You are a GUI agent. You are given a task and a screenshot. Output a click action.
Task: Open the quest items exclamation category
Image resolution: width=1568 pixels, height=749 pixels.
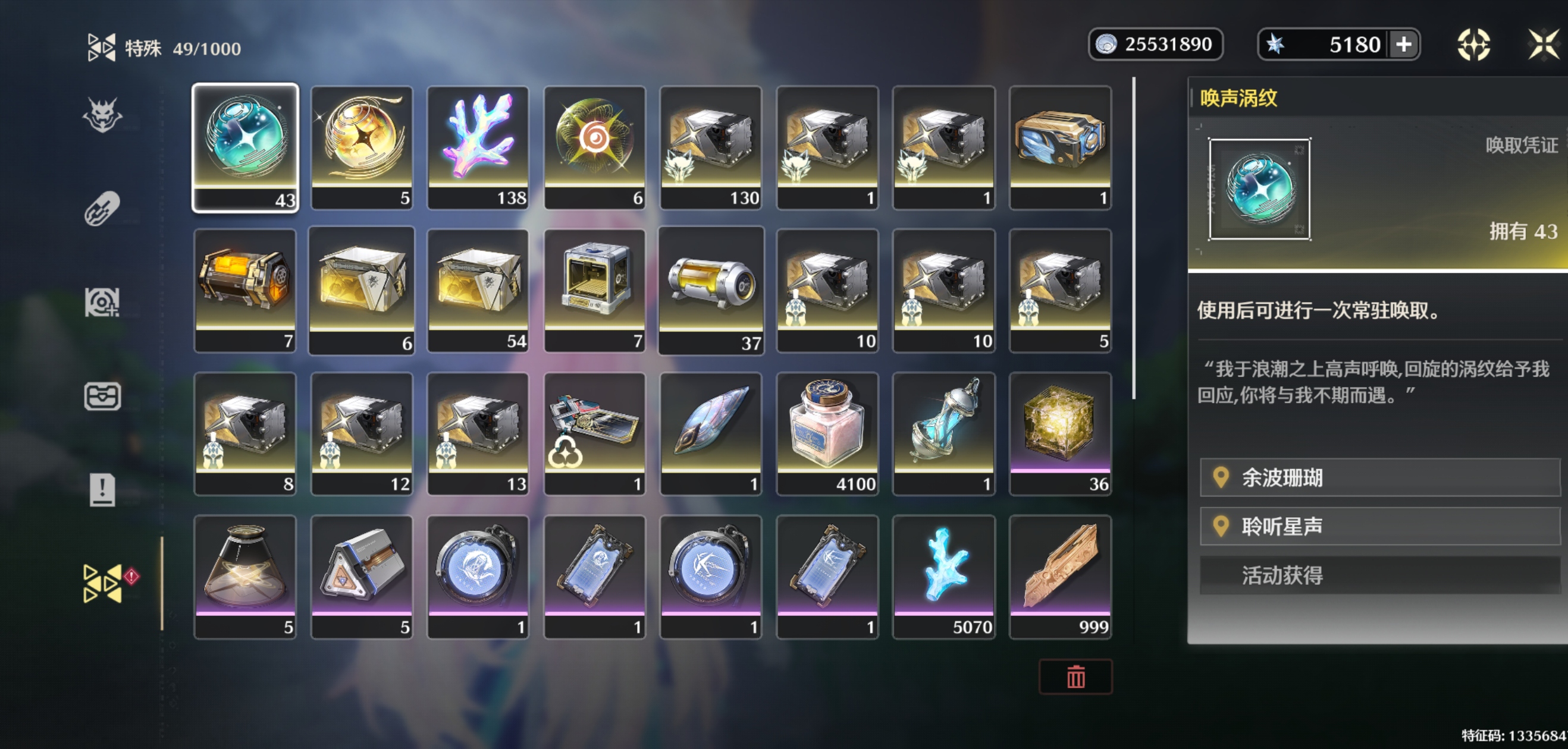pyautogui.click(x=102, y=489)
